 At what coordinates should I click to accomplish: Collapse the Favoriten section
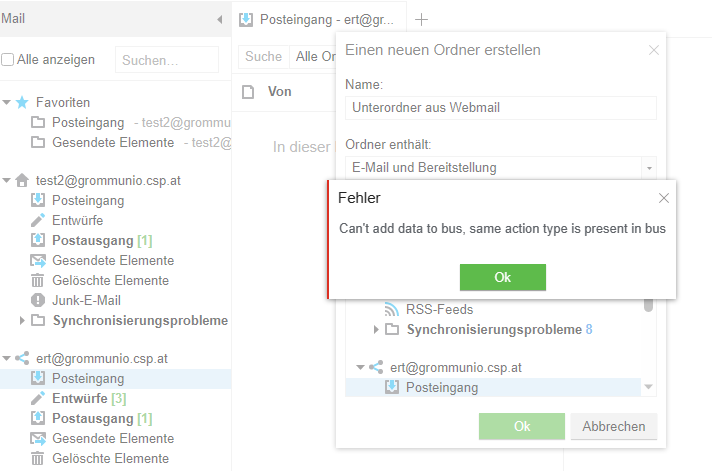pyautogui.click(x=7, y=102)
